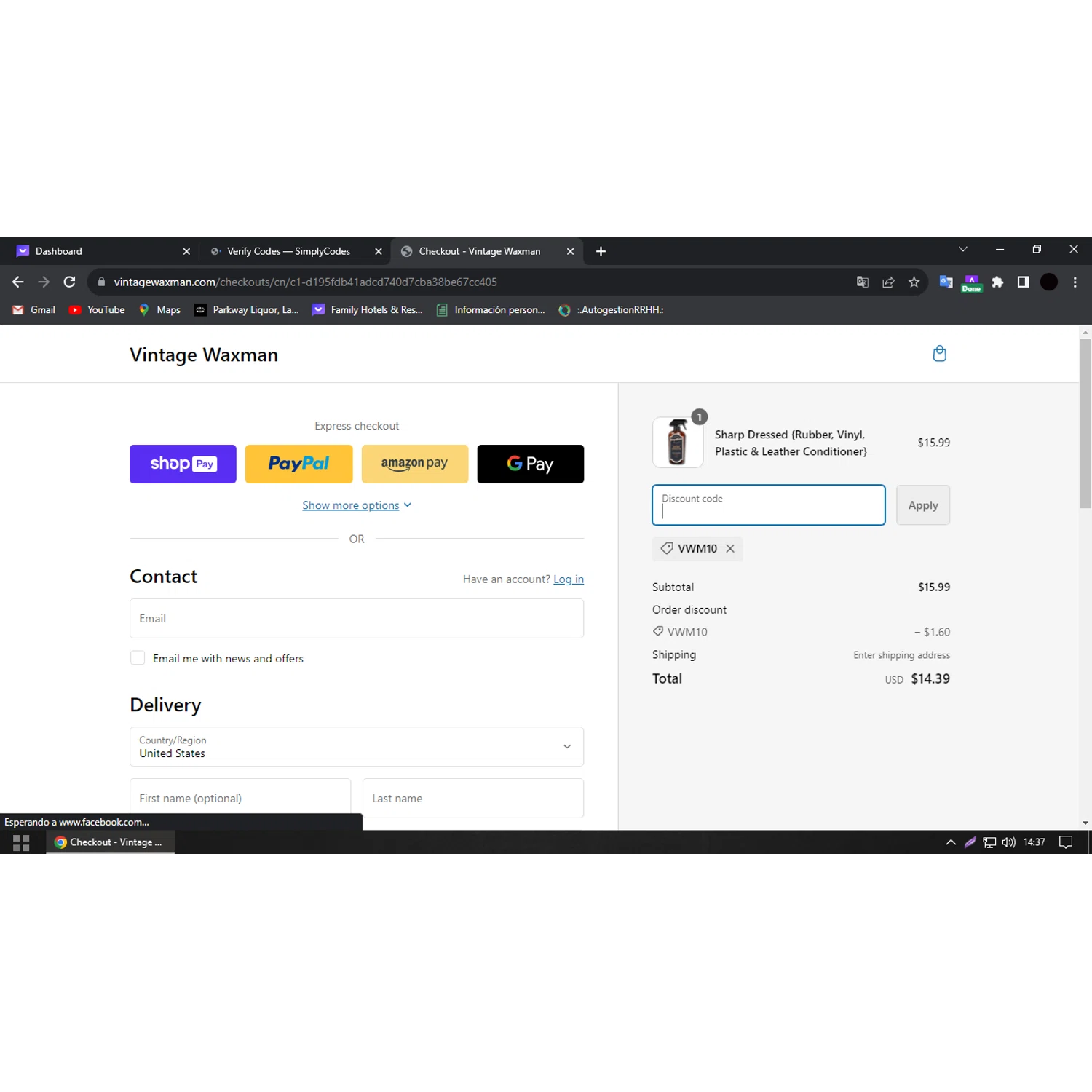Click the Sharp Dressed product thumbnail
Screen dimensions: 1092x1092
click(x=678, y=442)
